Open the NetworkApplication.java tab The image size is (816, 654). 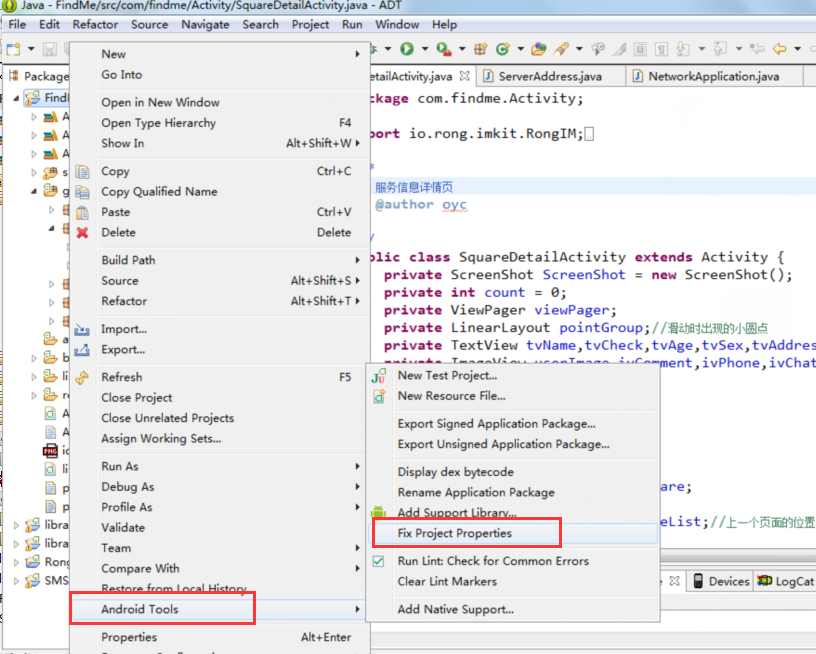click(x=713, y=76)
